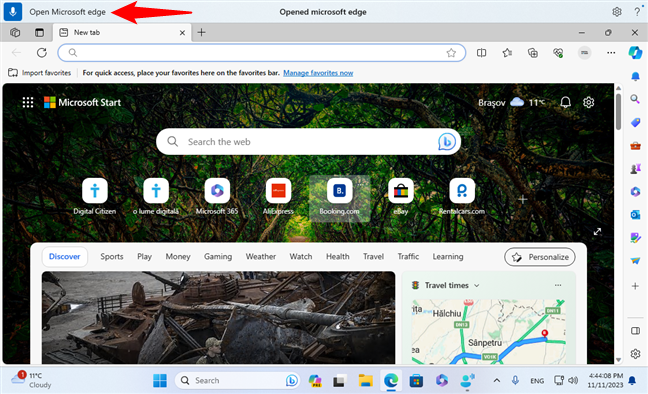Open the Favorites hub

click(507, 53)
